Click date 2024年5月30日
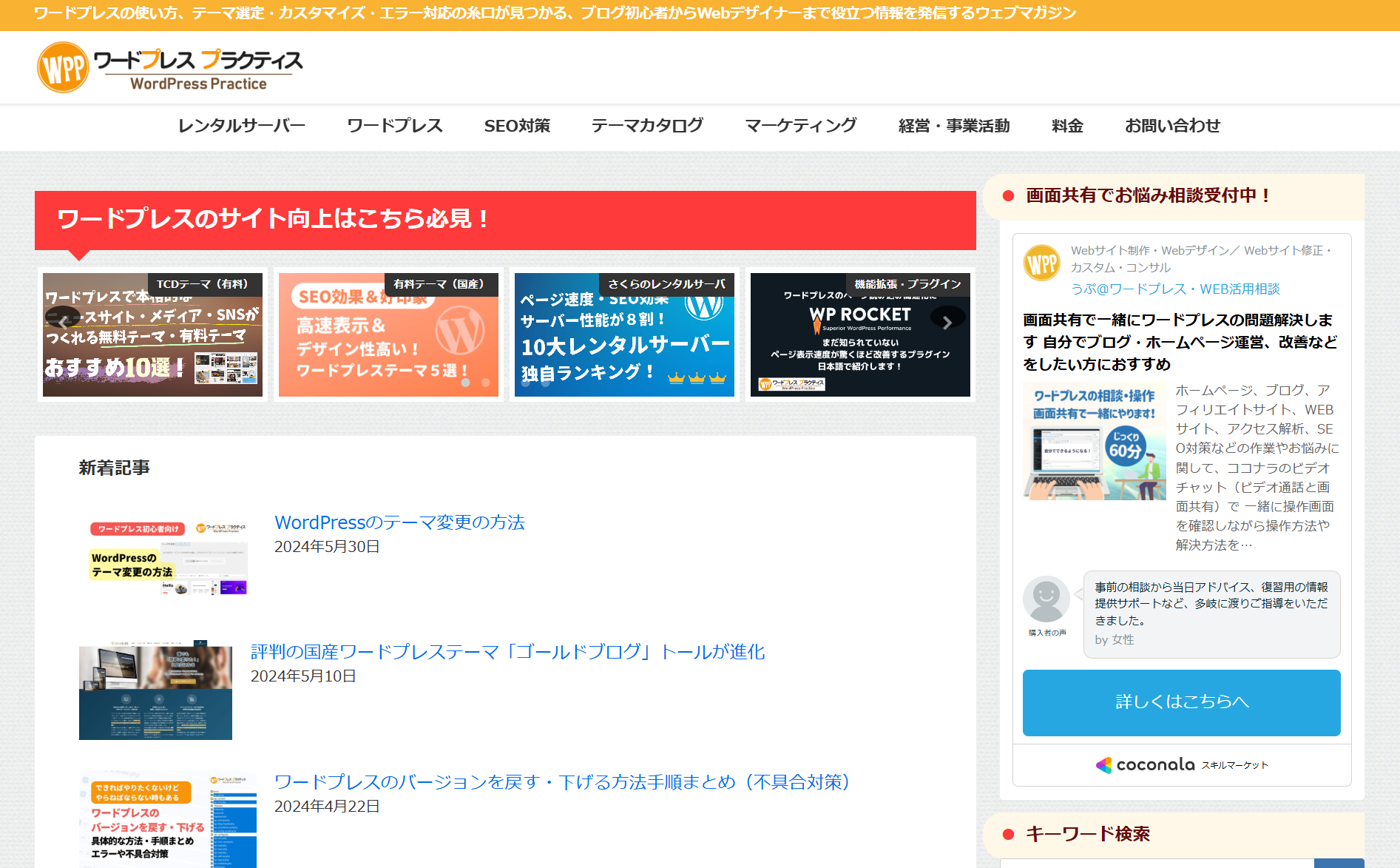The height and width of the screenshot is (868, 1400). [327, 547]
